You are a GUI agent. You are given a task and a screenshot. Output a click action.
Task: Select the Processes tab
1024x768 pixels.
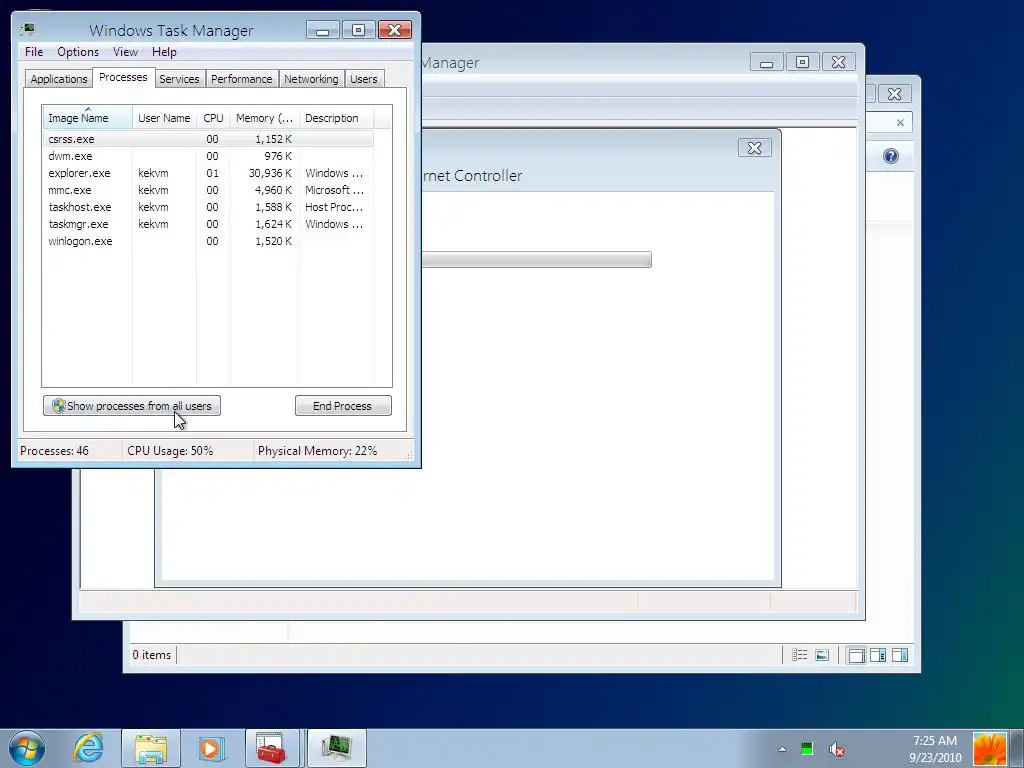click(123, 77)
